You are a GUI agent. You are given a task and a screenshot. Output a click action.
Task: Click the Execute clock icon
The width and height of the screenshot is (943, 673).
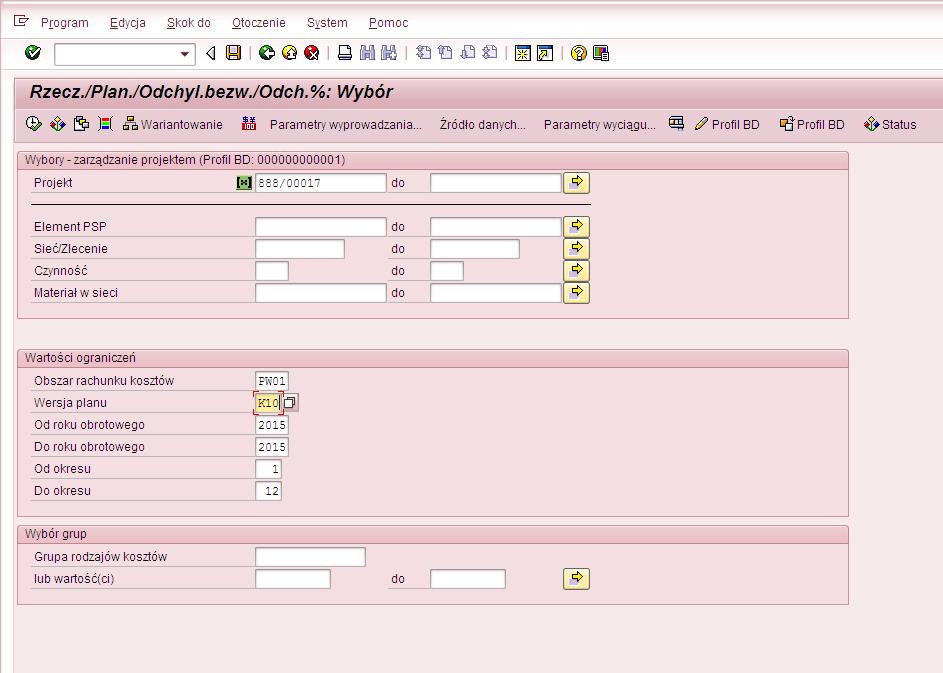pos(34,124)
